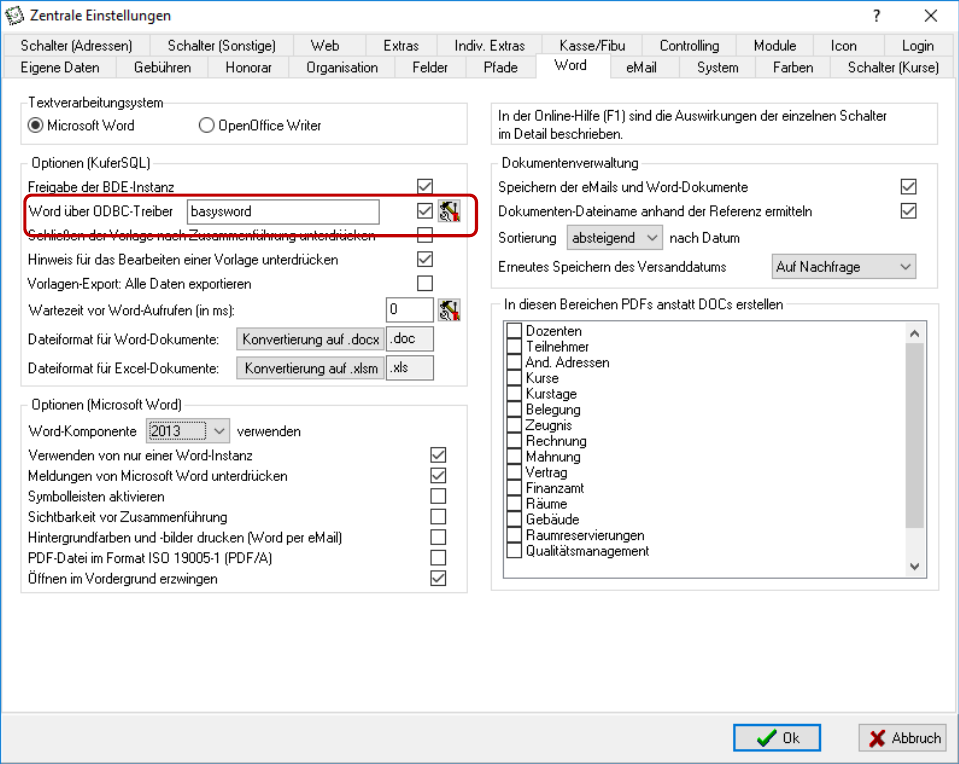
Task: Switch to the eMail tab
Action: tap(641, 67)
